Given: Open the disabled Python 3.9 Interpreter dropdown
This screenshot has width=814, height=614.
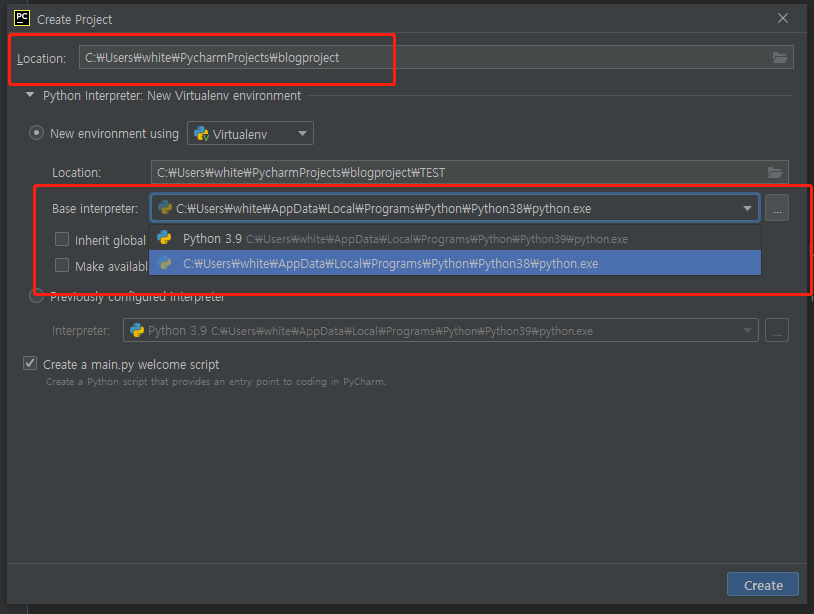Looking at the screenshot, I should (441, 331).
